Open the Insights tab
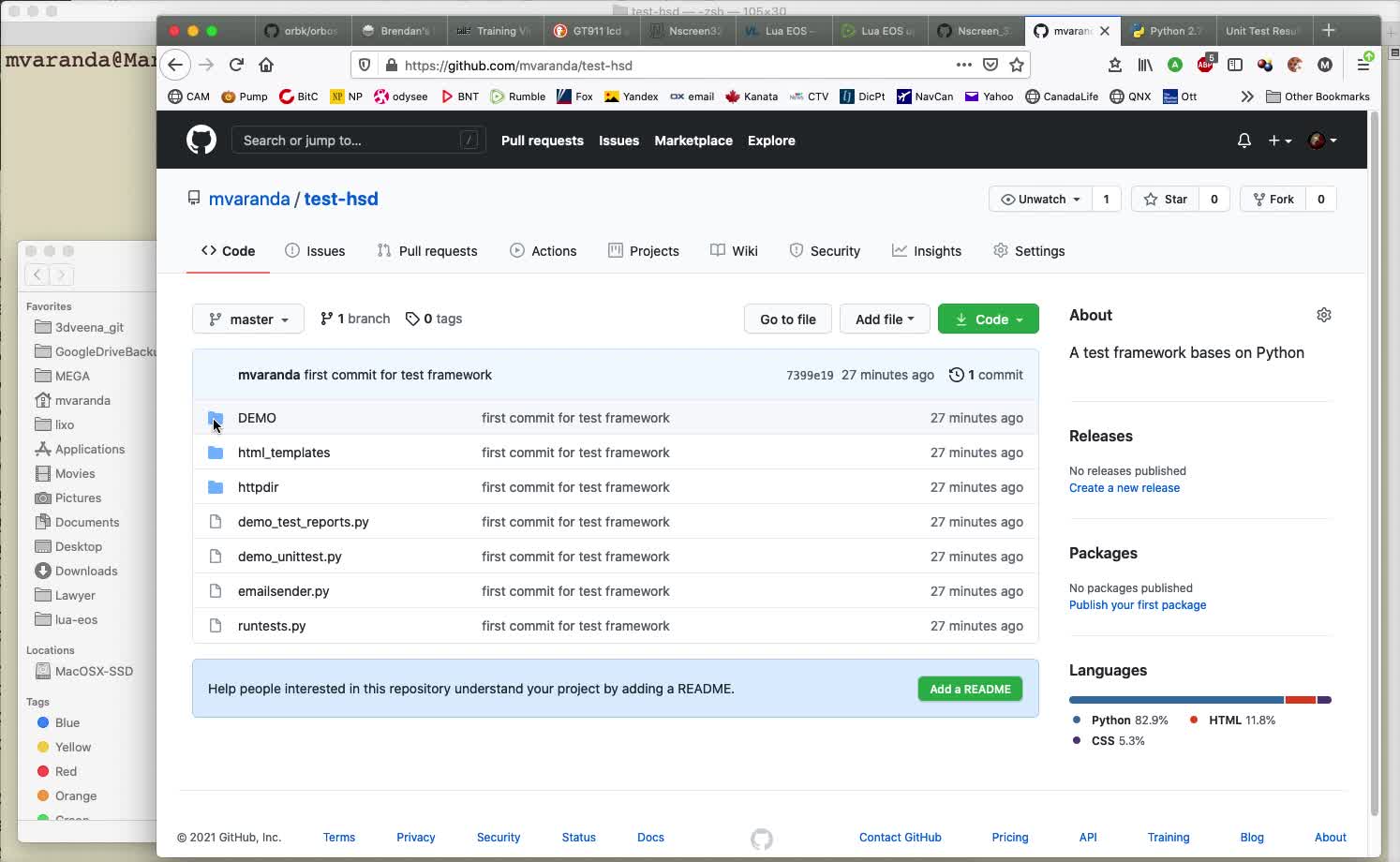Image resolution: width=1400 pixels, height=862 pixels. [x=926, y=251]
